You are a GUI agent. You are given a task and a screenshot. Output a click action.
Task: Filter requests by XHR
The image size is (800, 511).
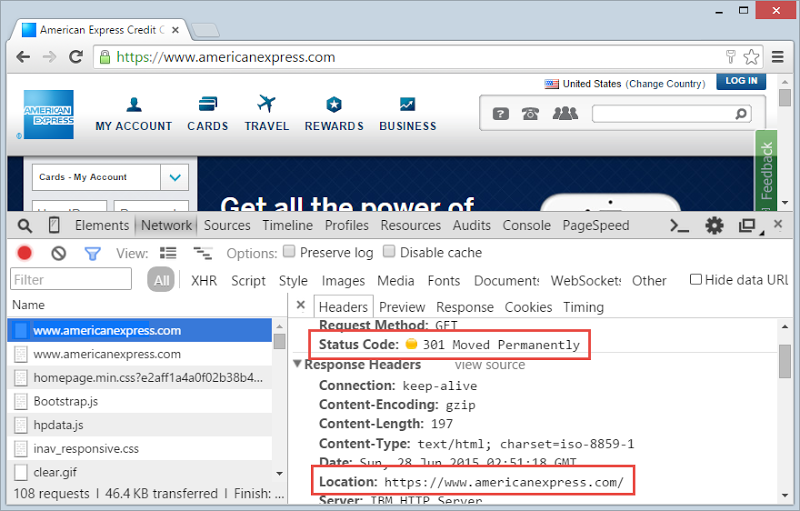204,280
